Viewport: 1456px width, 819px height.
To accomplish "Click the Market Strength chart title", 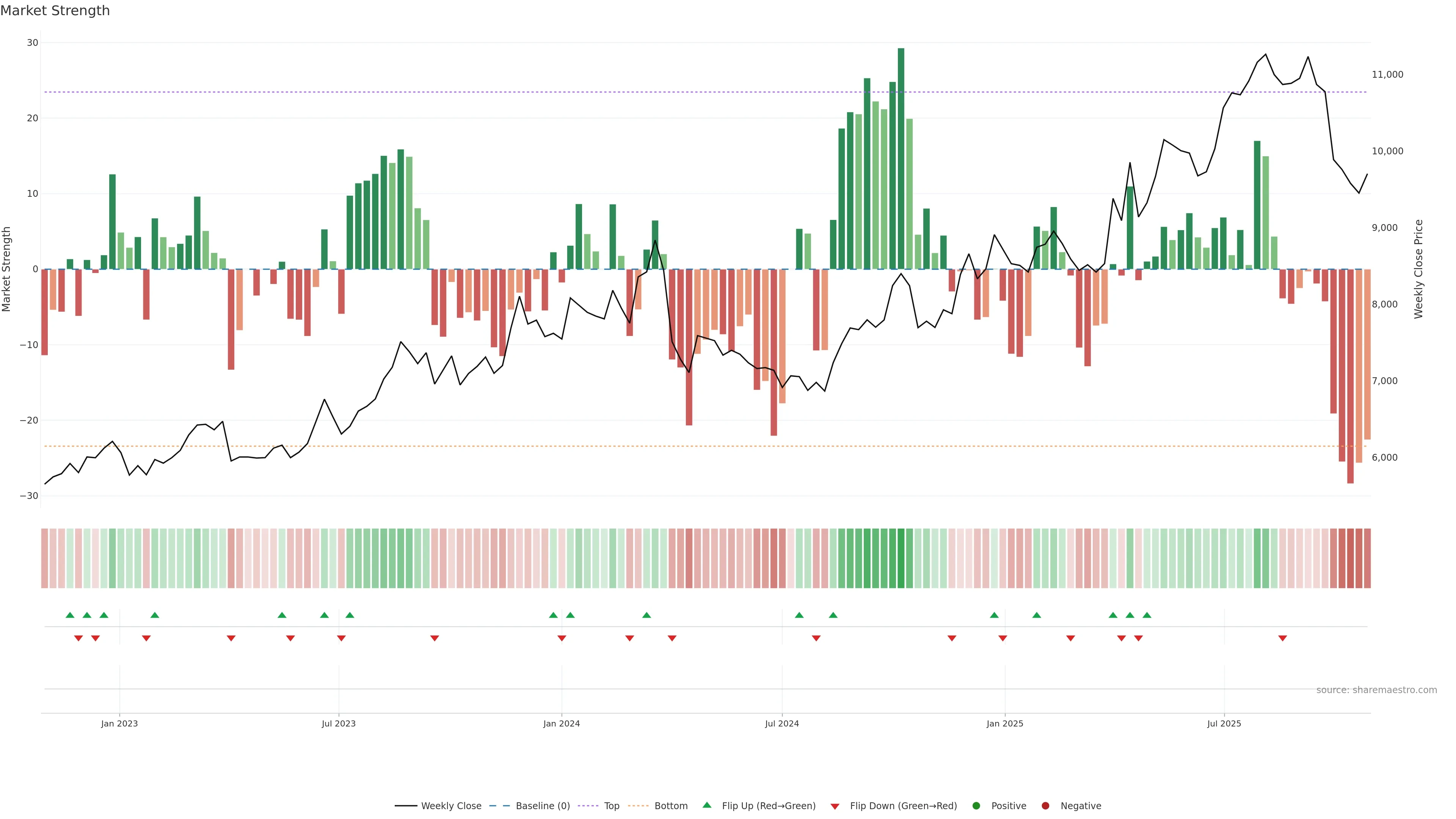I will (x=55, y=11).
